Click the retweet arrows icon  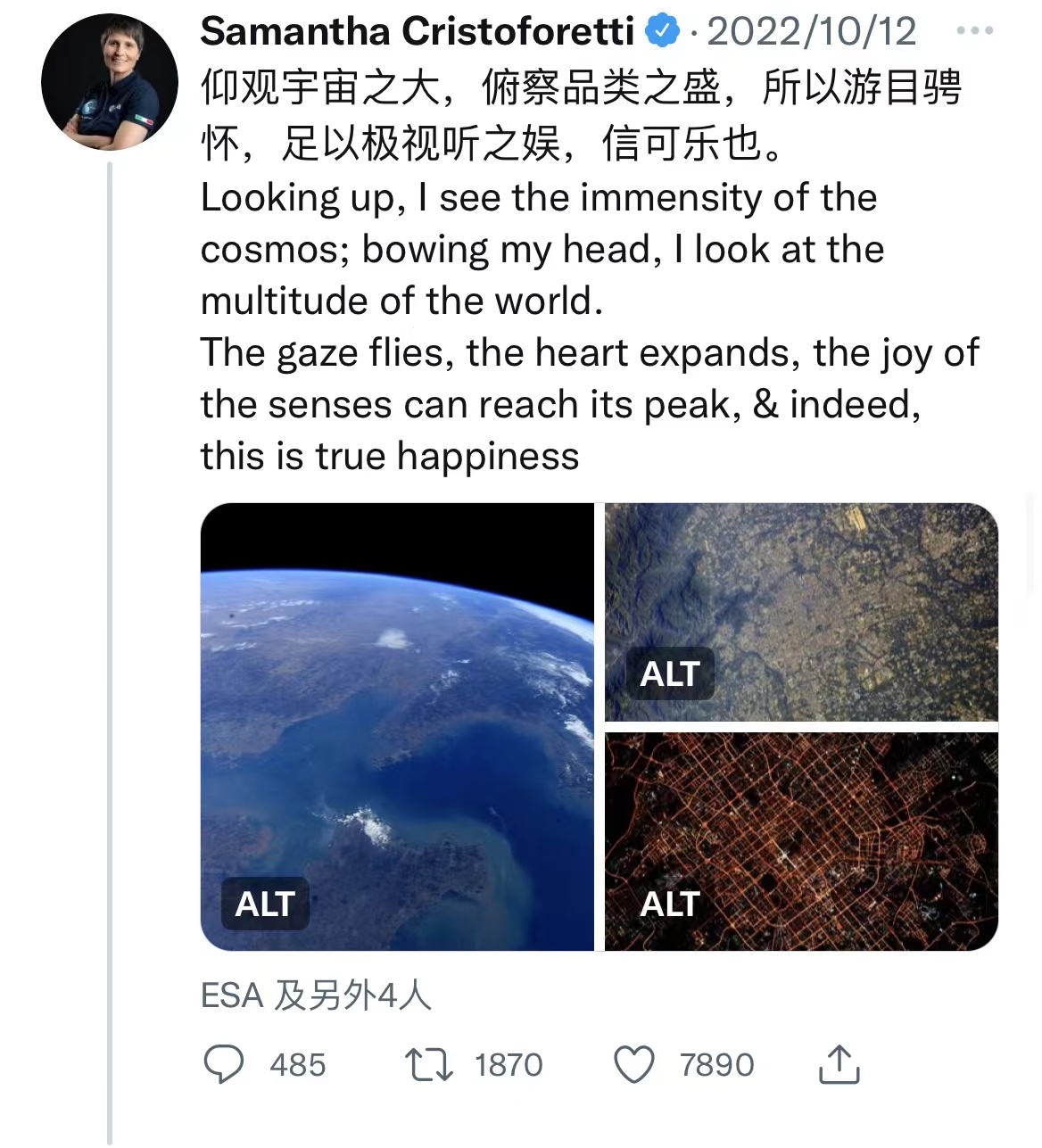428,1064
